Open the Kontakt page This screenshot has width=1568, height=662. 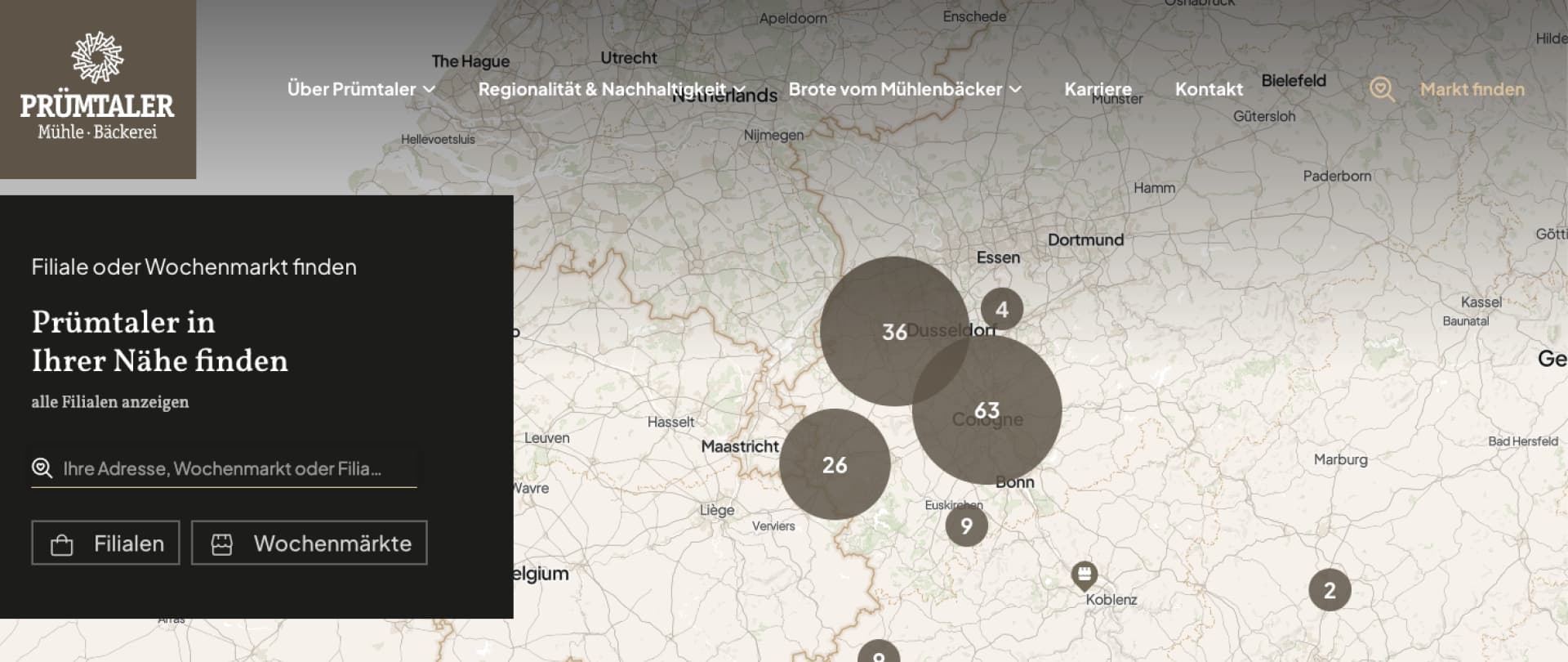pos(1209,89)
